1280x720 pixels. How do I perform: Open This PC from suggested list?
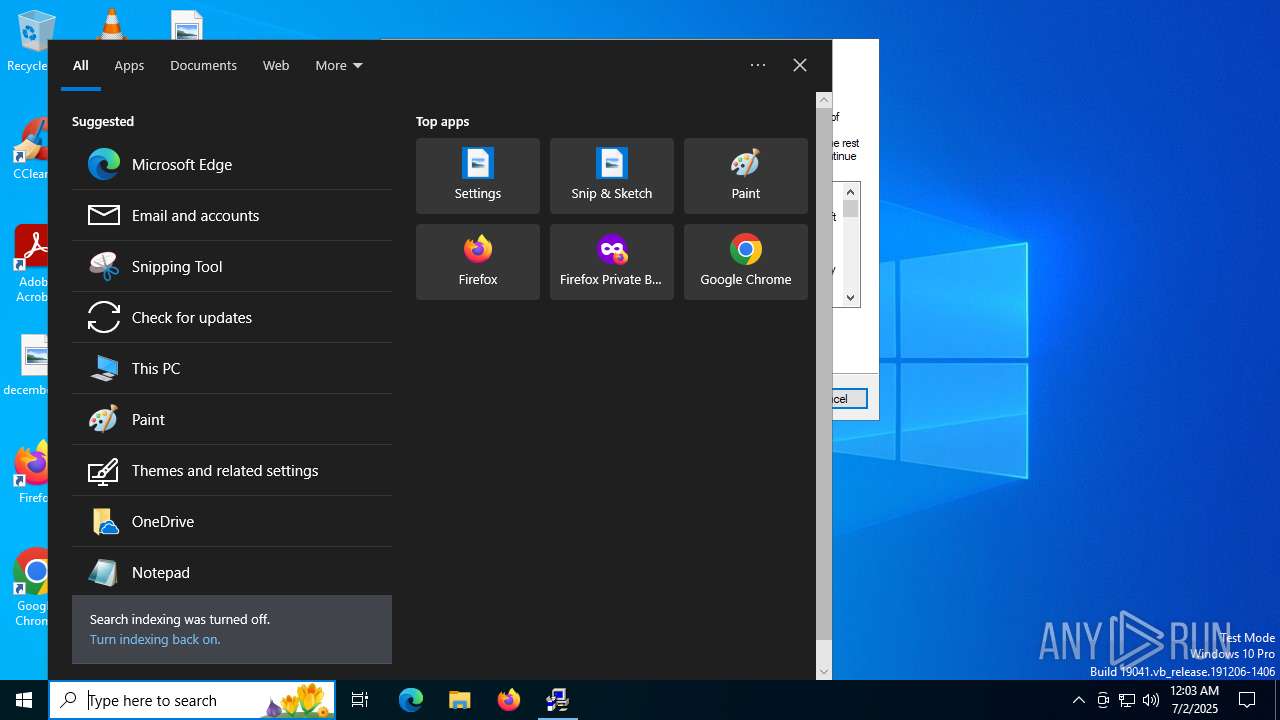[232, 368]
